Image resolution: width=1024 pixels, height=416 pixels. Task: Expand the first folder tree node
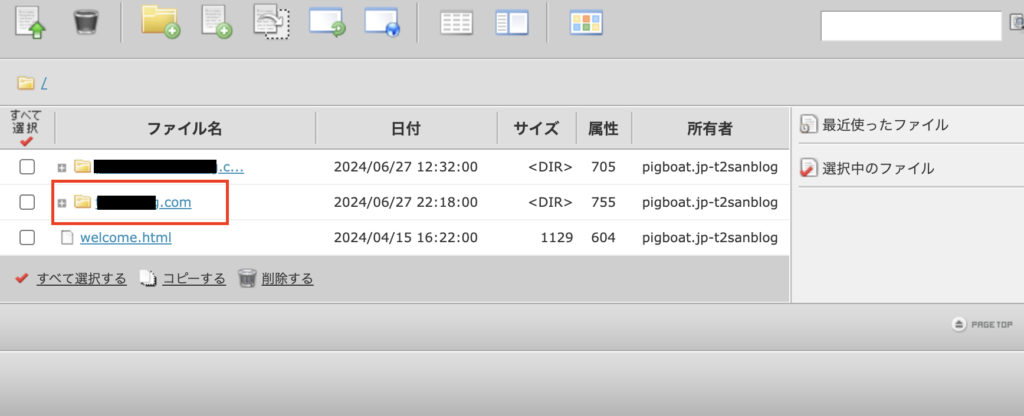pos(62,167)
